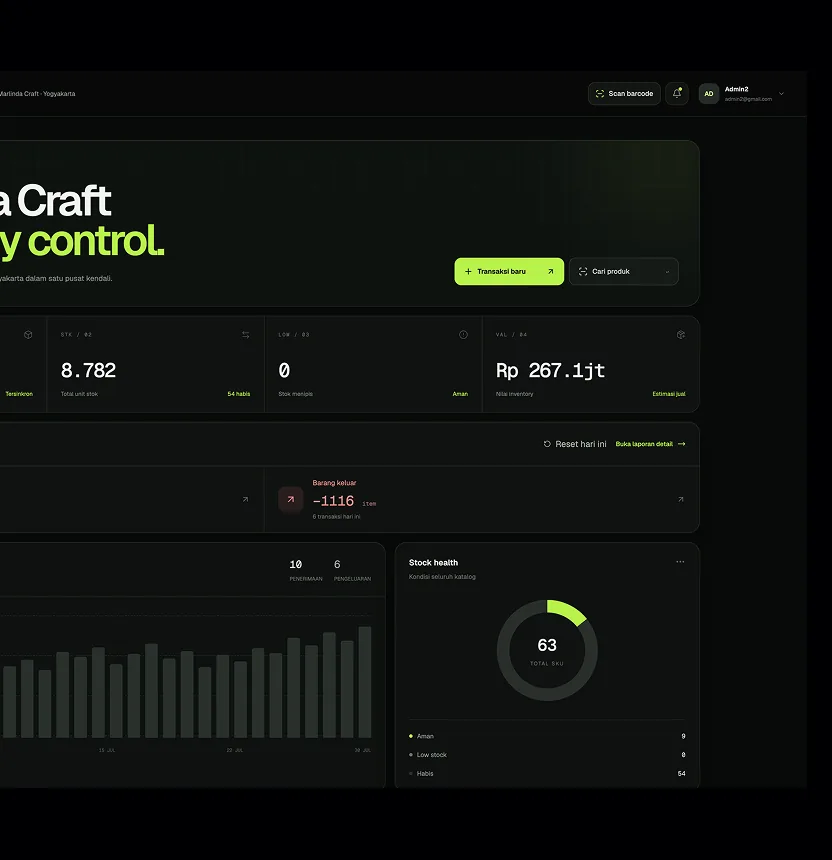
Task: Click the red Barang keluar arrow icon
Action: [x=291, y=499]
